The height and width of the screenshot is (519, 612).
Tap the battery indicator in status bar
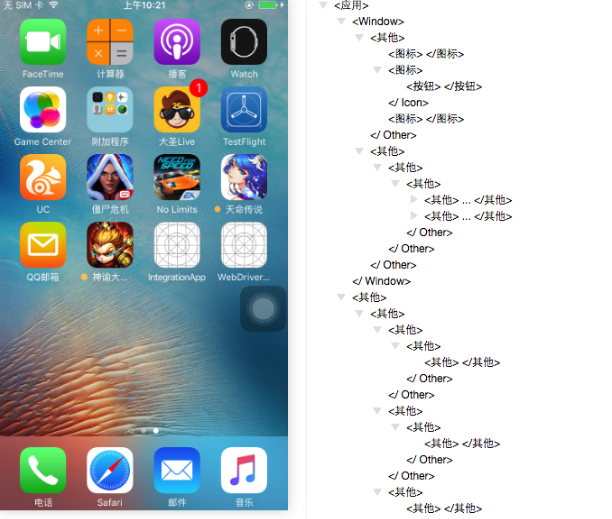coord(268,5)
